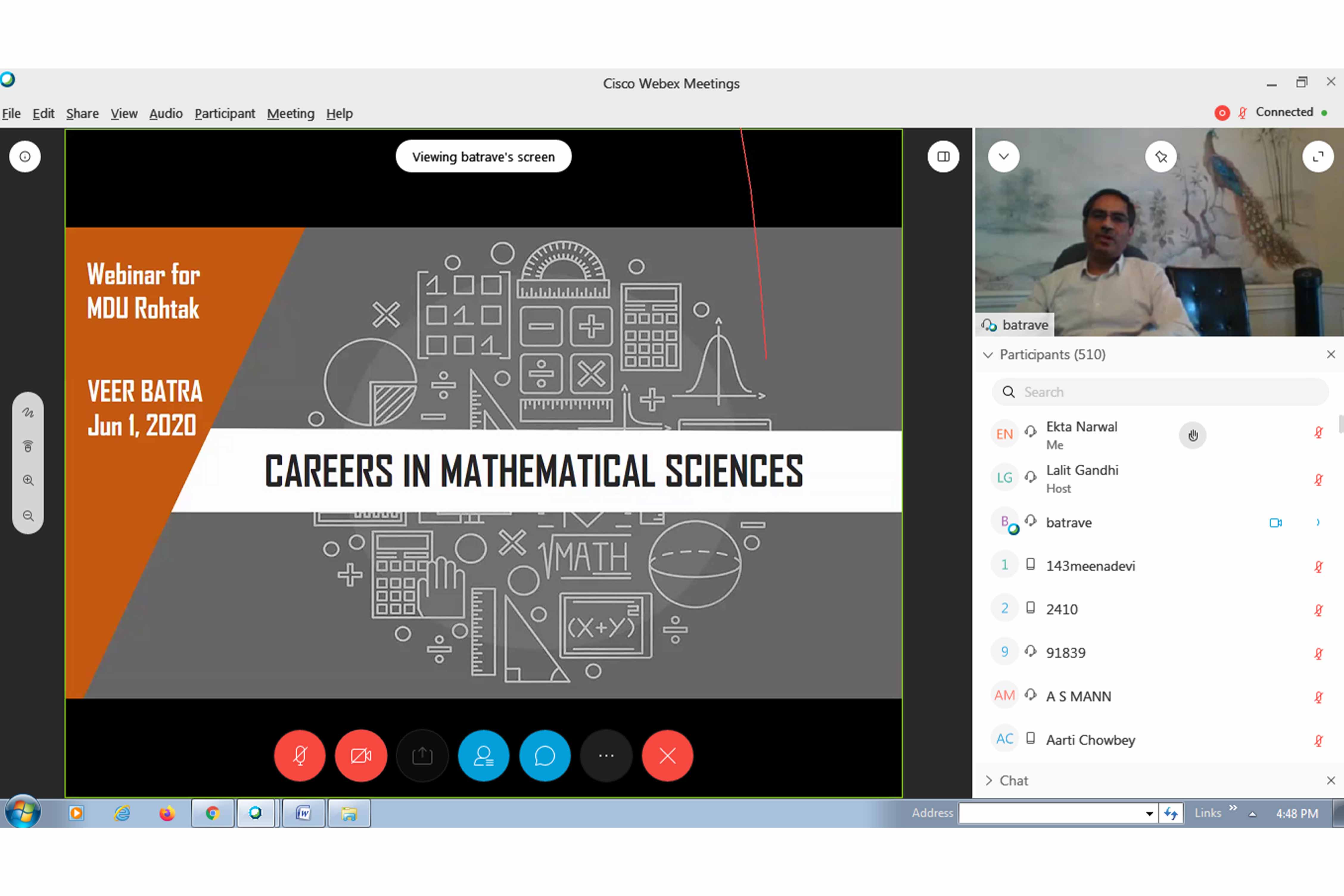This screenshot has height=896, width=1344.
Task: Zoom in on the shared screen
Action: point(28,480)
